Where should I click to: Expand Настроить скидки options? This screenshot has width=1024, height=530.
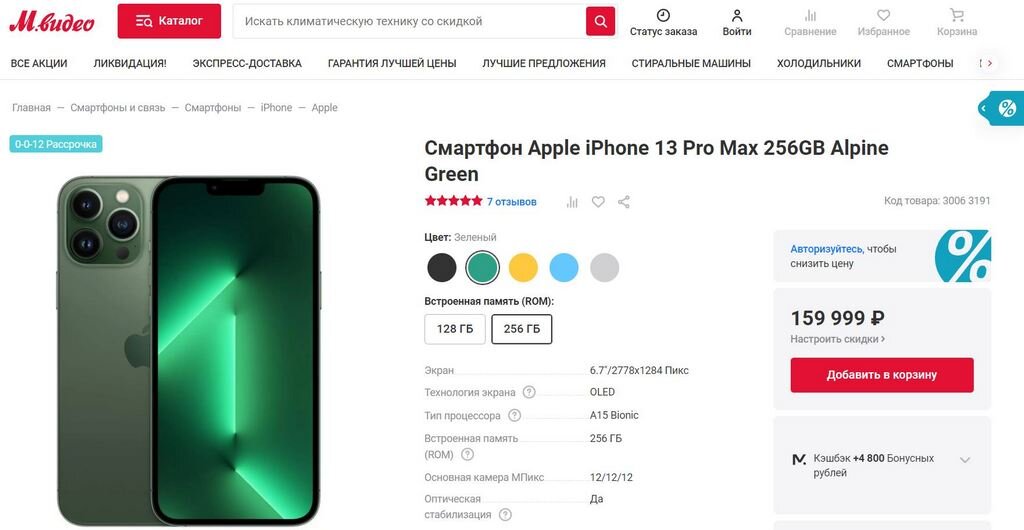[x=837, y=339]
